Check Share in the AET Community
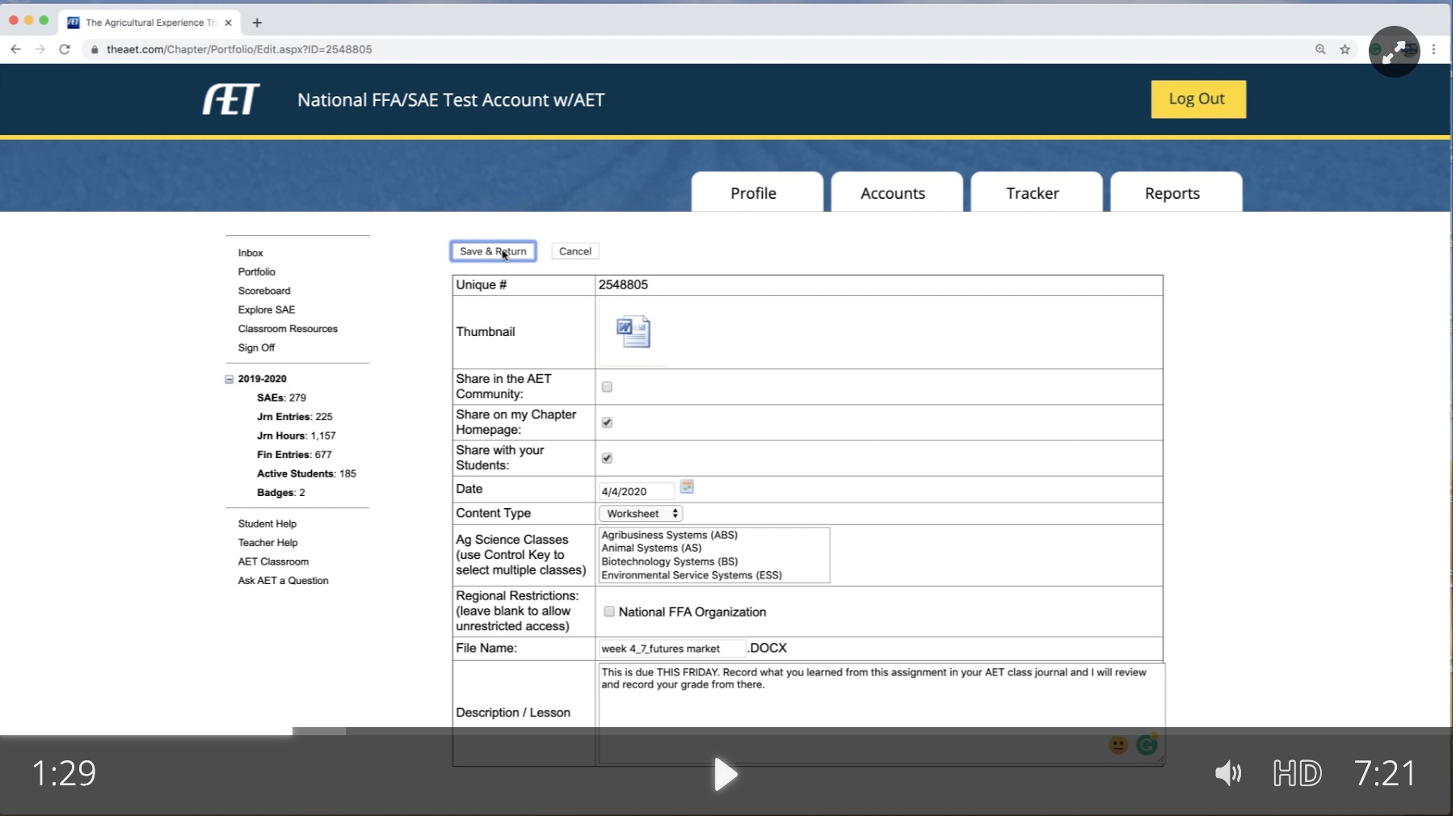1456x816 pixels. (x=607, y=387)
